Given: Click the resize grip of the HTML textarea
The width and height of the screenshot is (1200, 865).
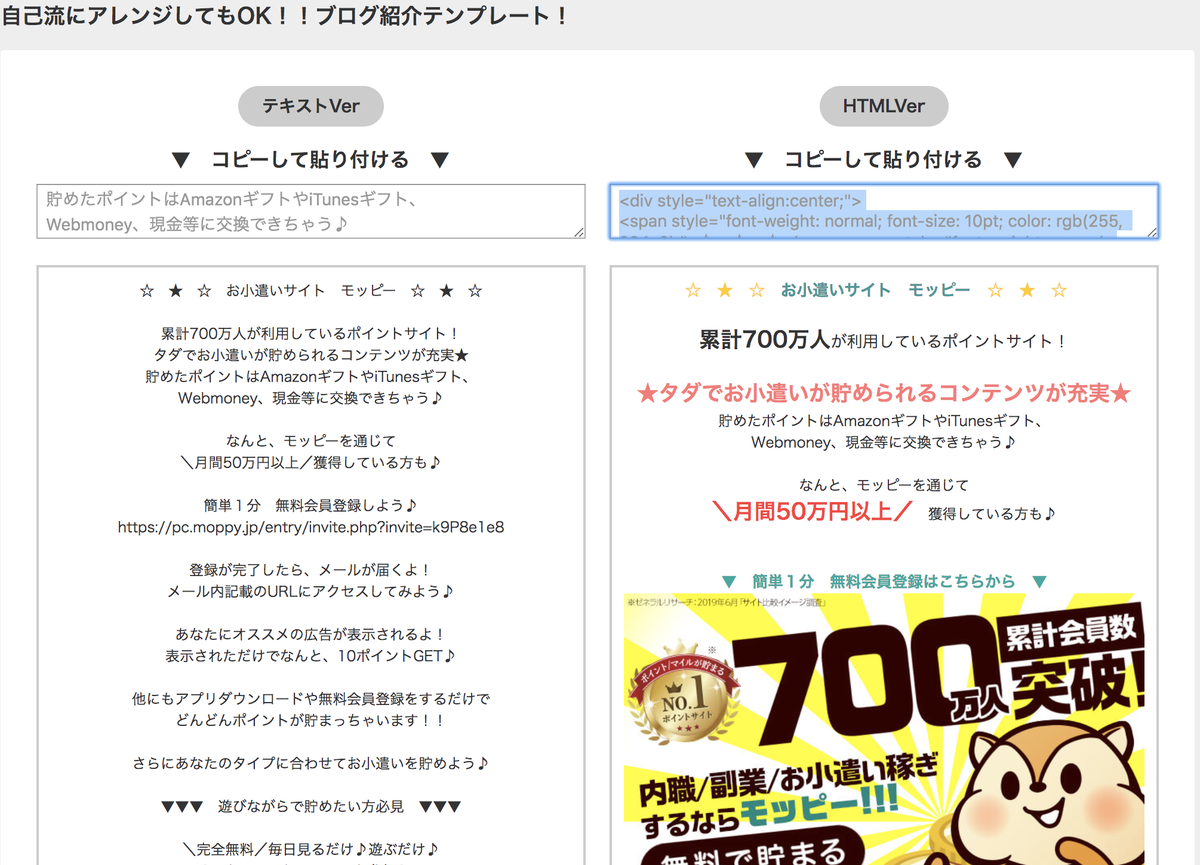Looking at the screenshot, I should point(1153,233).
